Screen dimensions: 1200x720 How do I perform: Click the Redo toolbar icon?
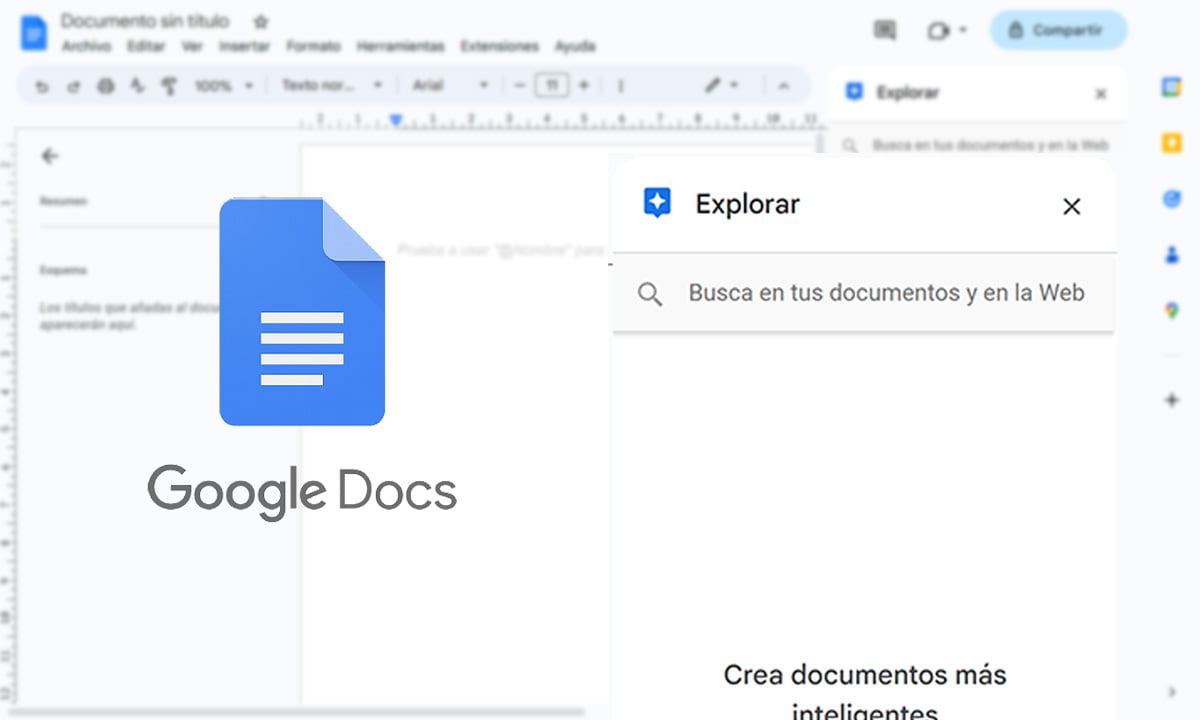(x=73, y=86)
